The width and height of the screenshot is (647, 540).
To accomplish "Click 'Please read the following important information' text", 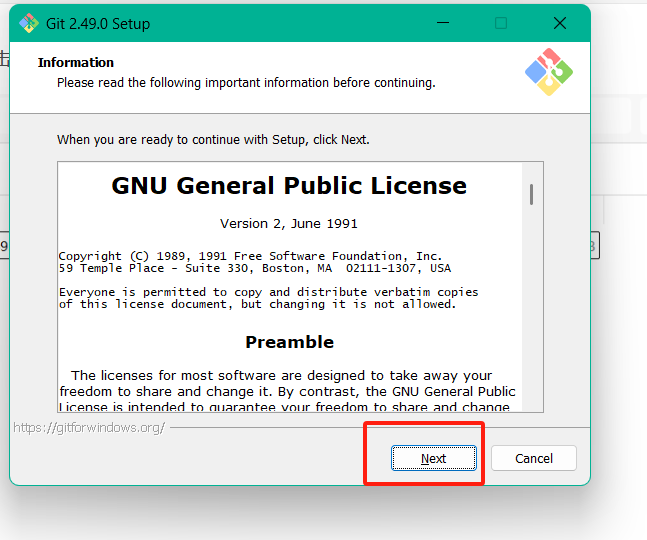I will [246, 83].
